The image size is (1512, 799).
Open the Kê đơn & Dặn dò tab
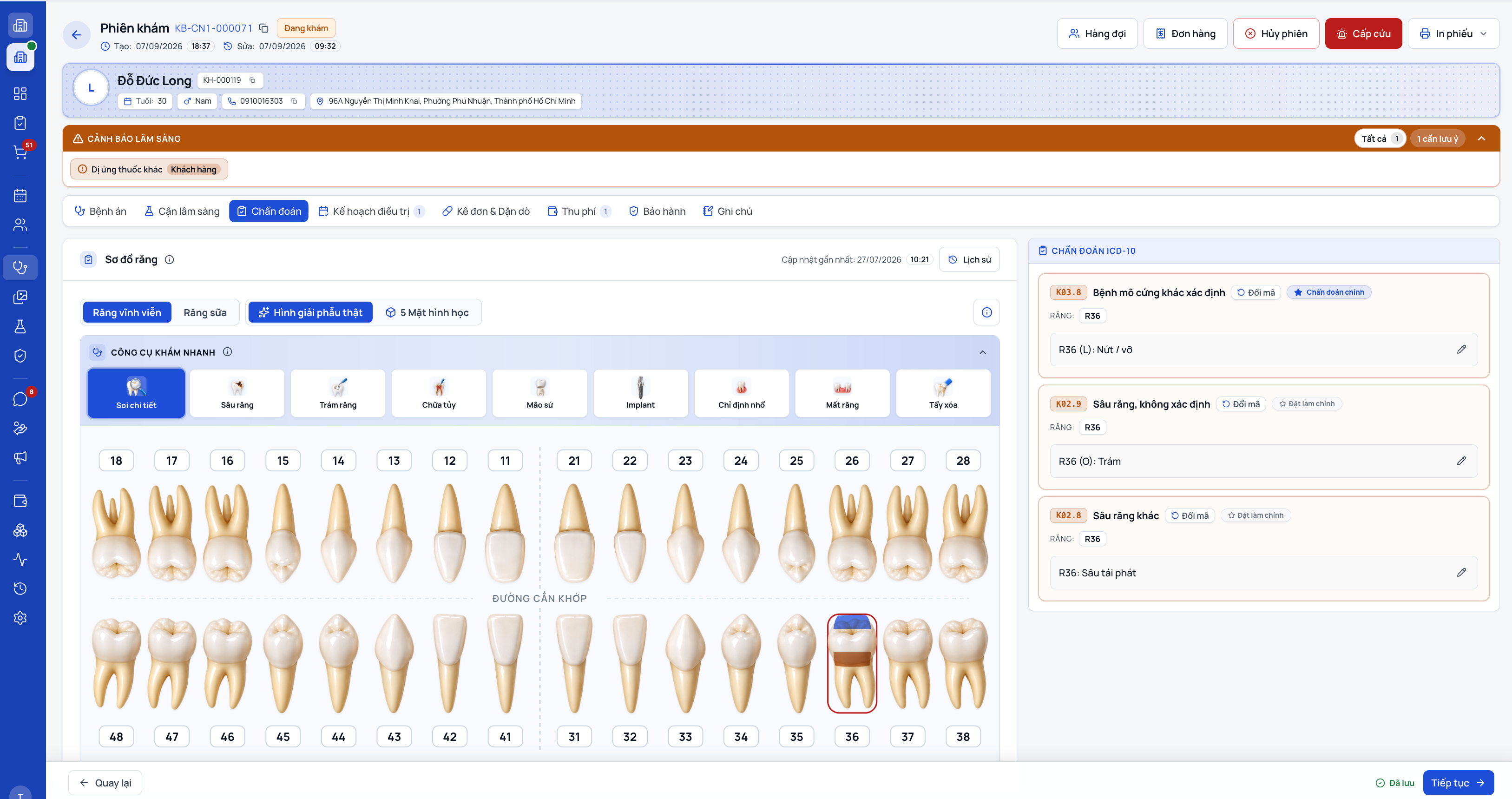486,211
